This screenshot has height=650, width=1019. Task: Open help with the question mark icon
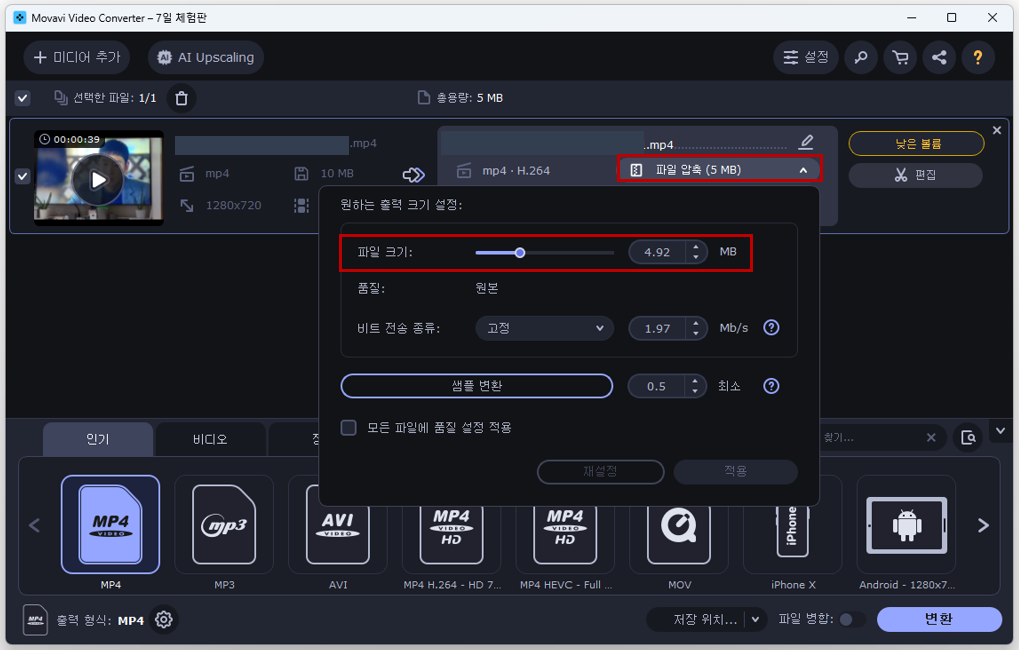(977, 57)
